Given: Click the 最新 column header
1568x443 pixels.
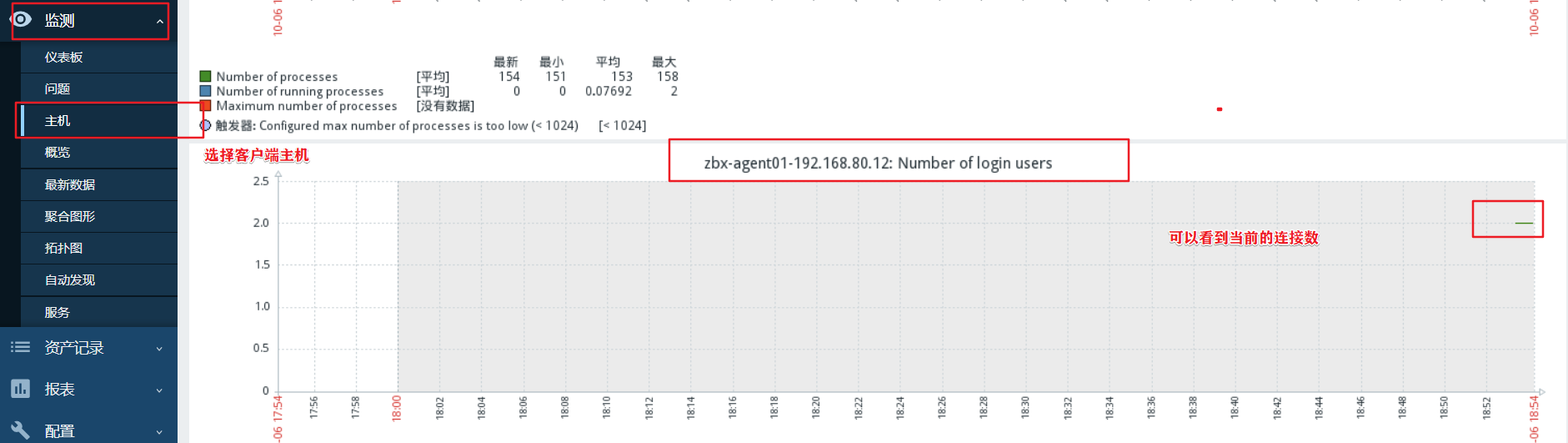Looking at the screenshot, I should click(x=506, y=62).
